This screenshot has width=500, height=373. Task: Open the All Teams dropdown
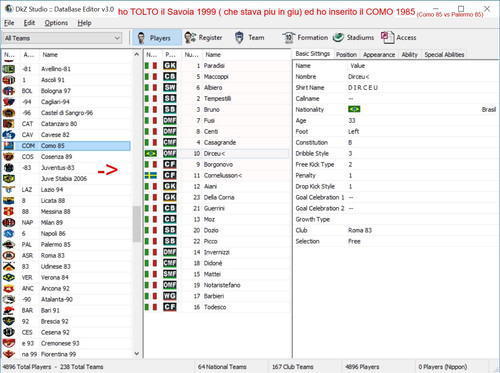[62, 38]
